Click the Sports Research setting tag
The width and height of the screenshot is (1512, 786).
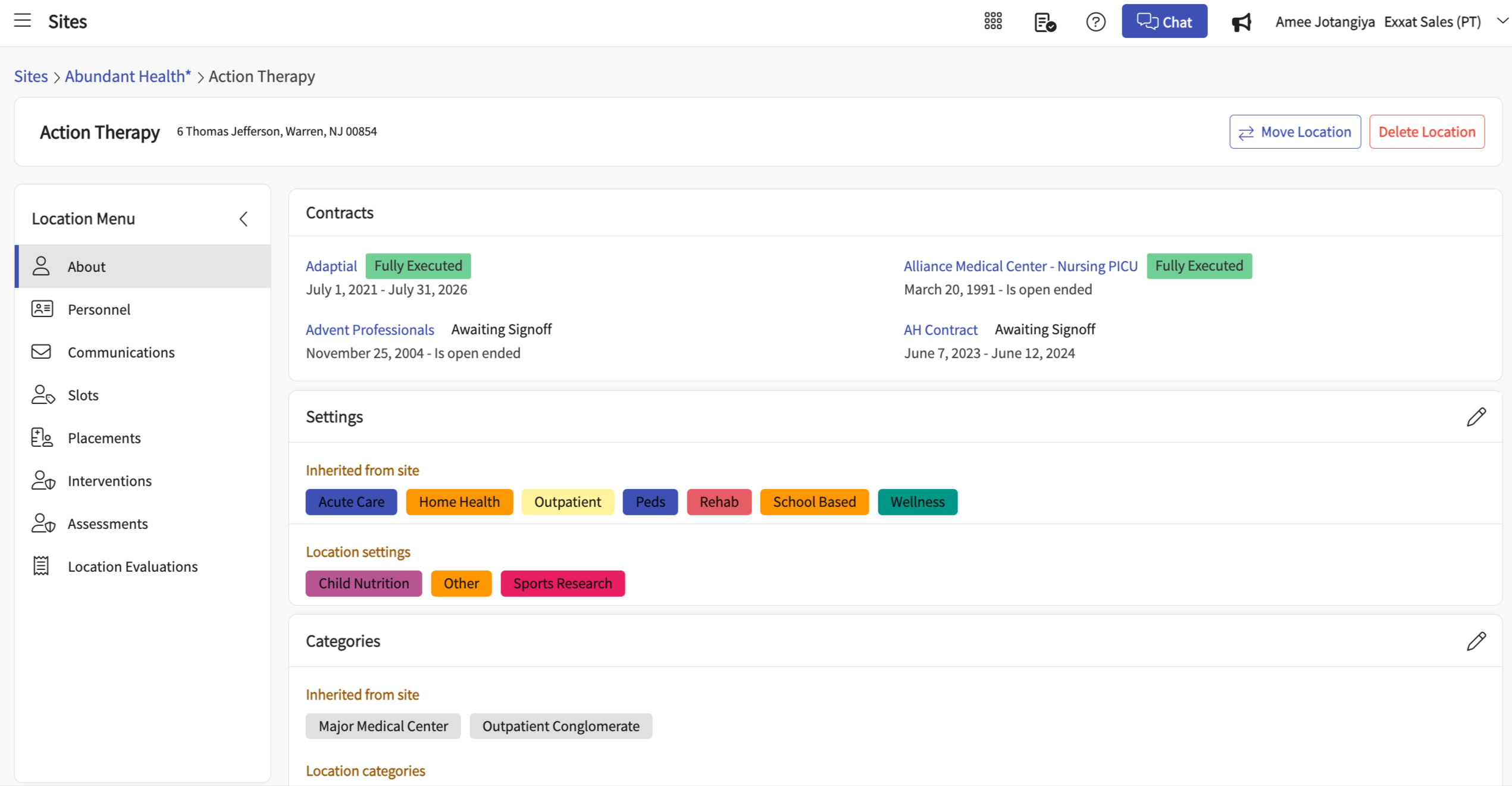click(x=562, y=583)
